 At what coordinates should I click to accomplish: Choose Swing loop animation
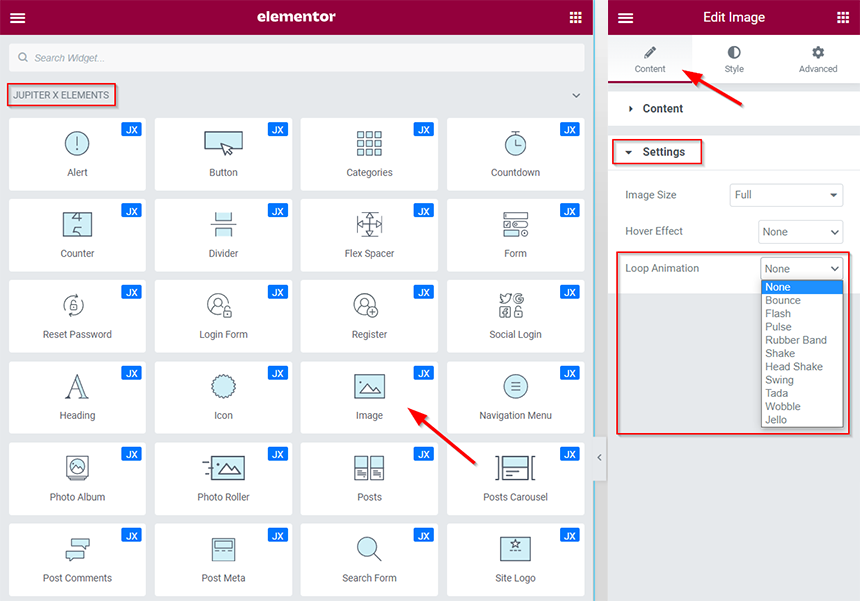coord(801,380)
